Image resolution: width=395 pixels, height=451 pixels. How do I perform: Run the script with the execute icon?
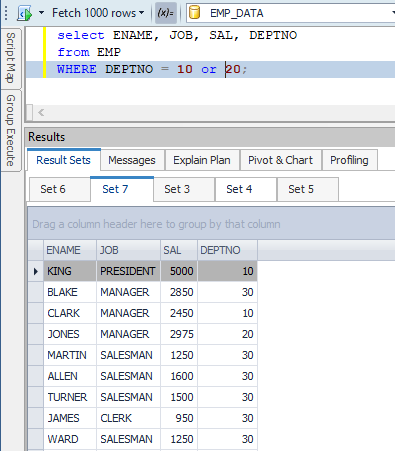tap(25, 13)
